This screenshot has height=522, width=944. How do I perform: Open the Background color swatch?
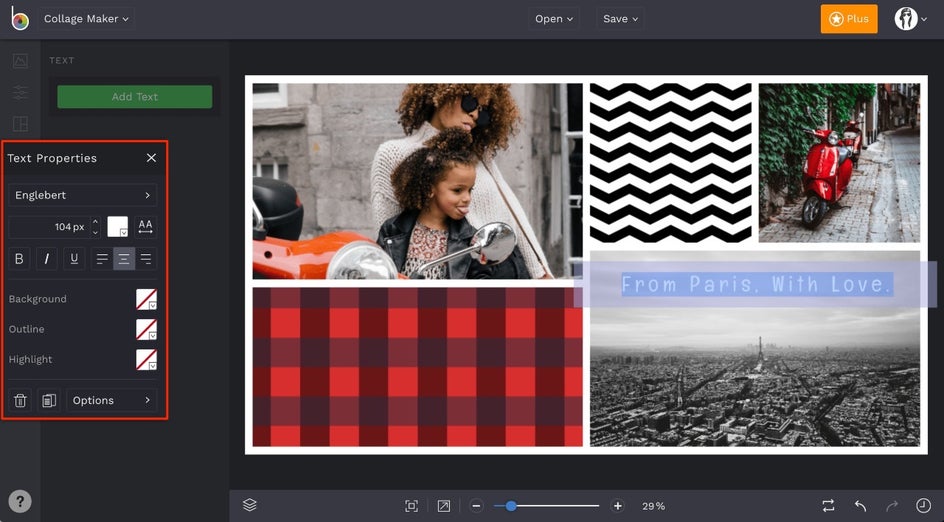click(146, 299)
